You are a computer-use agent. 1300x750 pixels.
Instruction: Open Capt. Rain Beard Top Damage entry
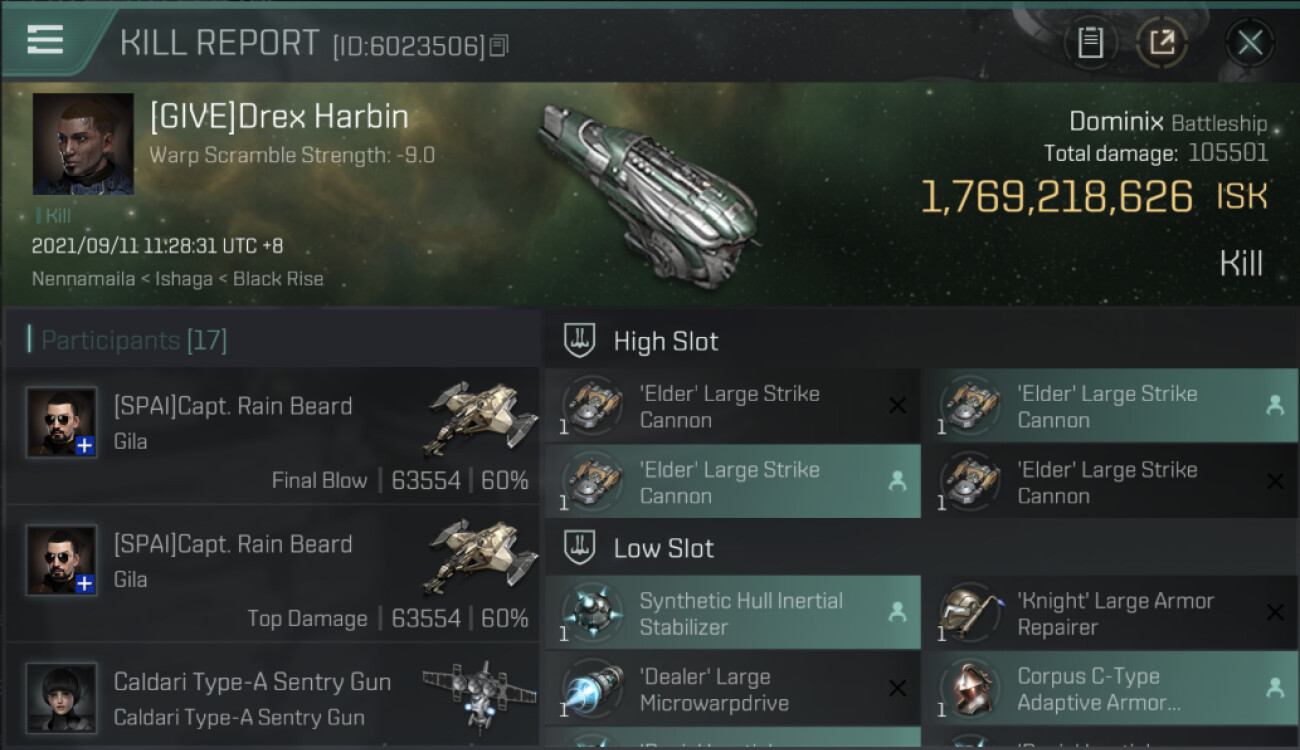point(273,573)
